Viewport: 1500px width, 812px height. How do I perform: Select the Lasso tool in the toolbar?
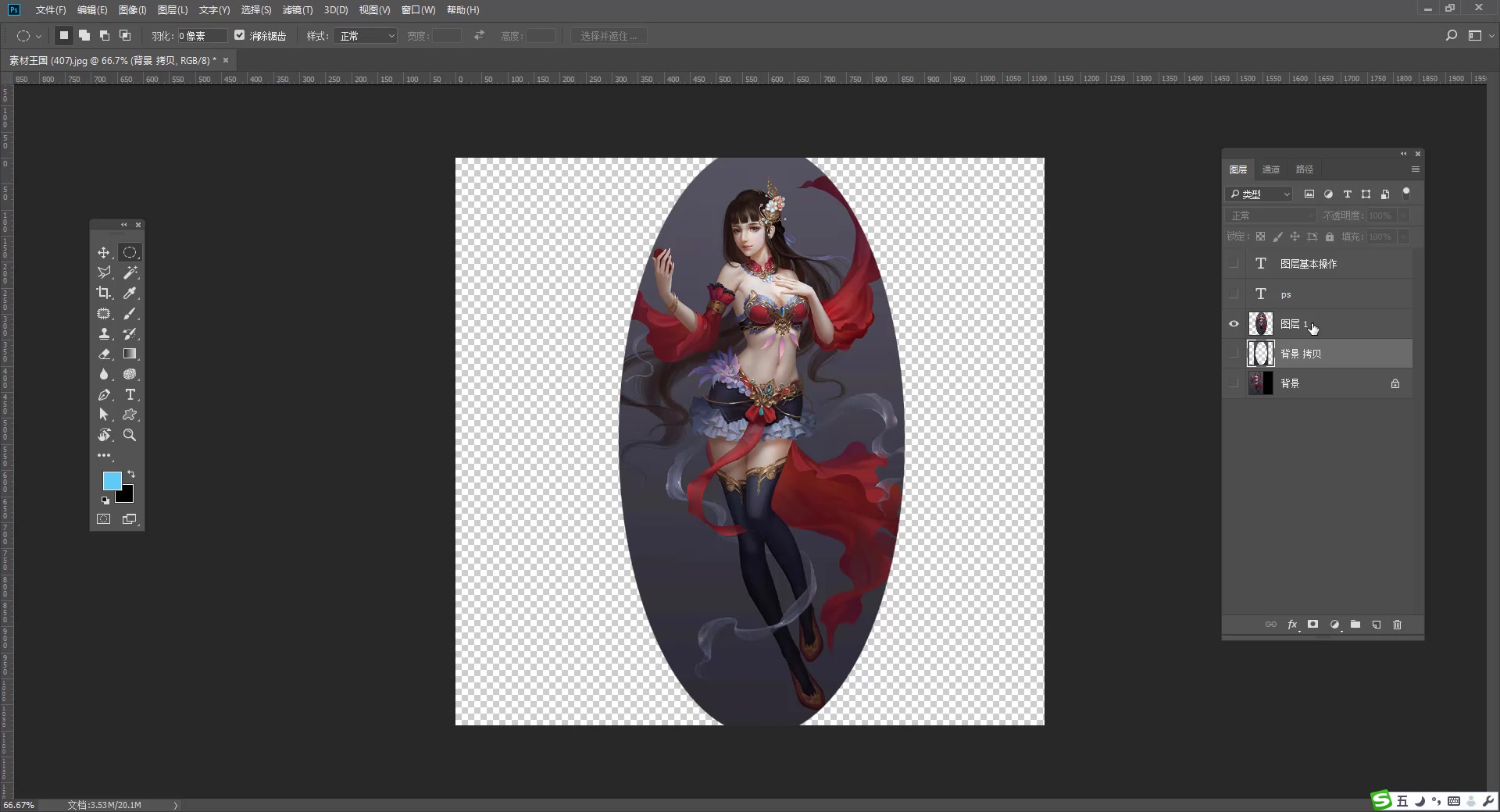(104, 272)
